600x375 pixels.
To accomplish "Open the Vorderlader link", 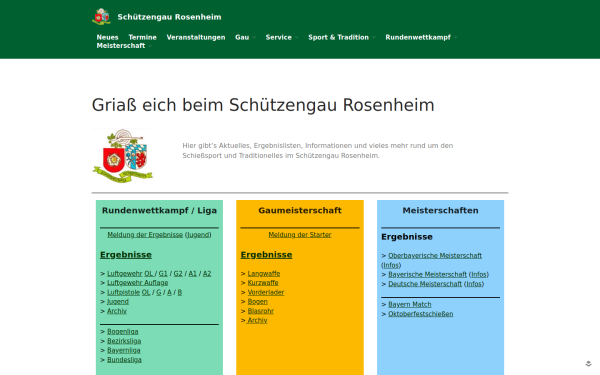I will pos(266,292).
